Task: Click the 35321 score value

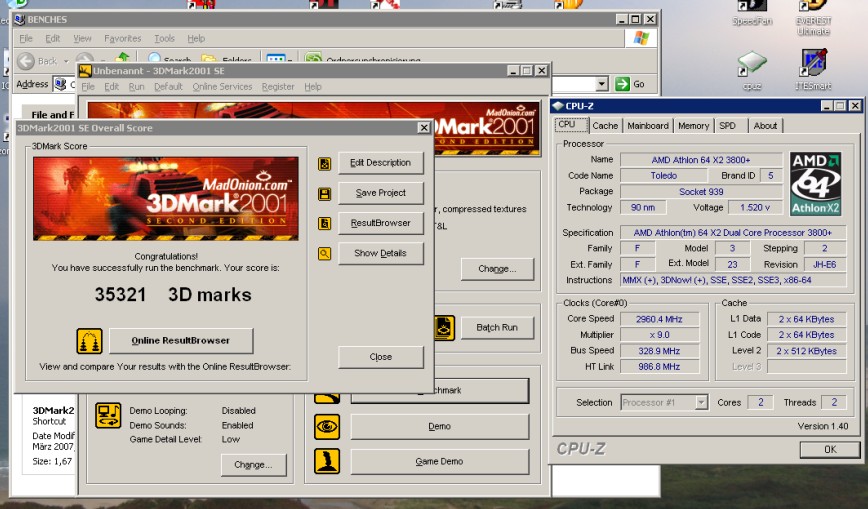Action: (120, 294)
